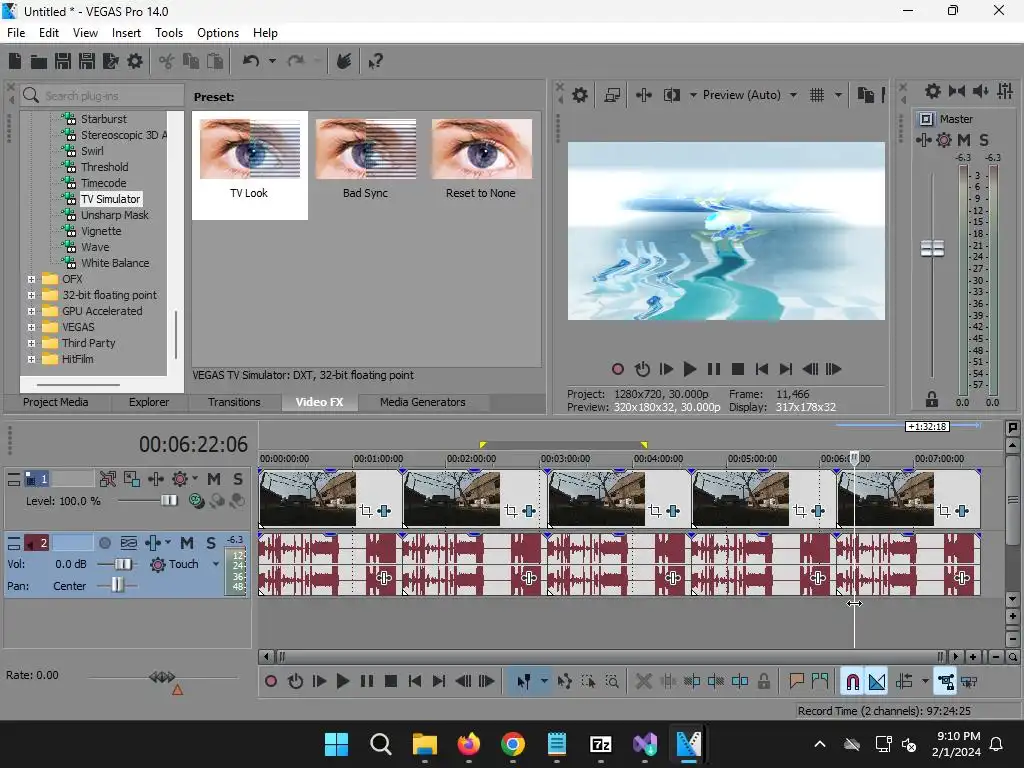The width and height of the screenshot is (1024, 768).
Task: Play the timeline from transport bar
Action: [342, 682]
